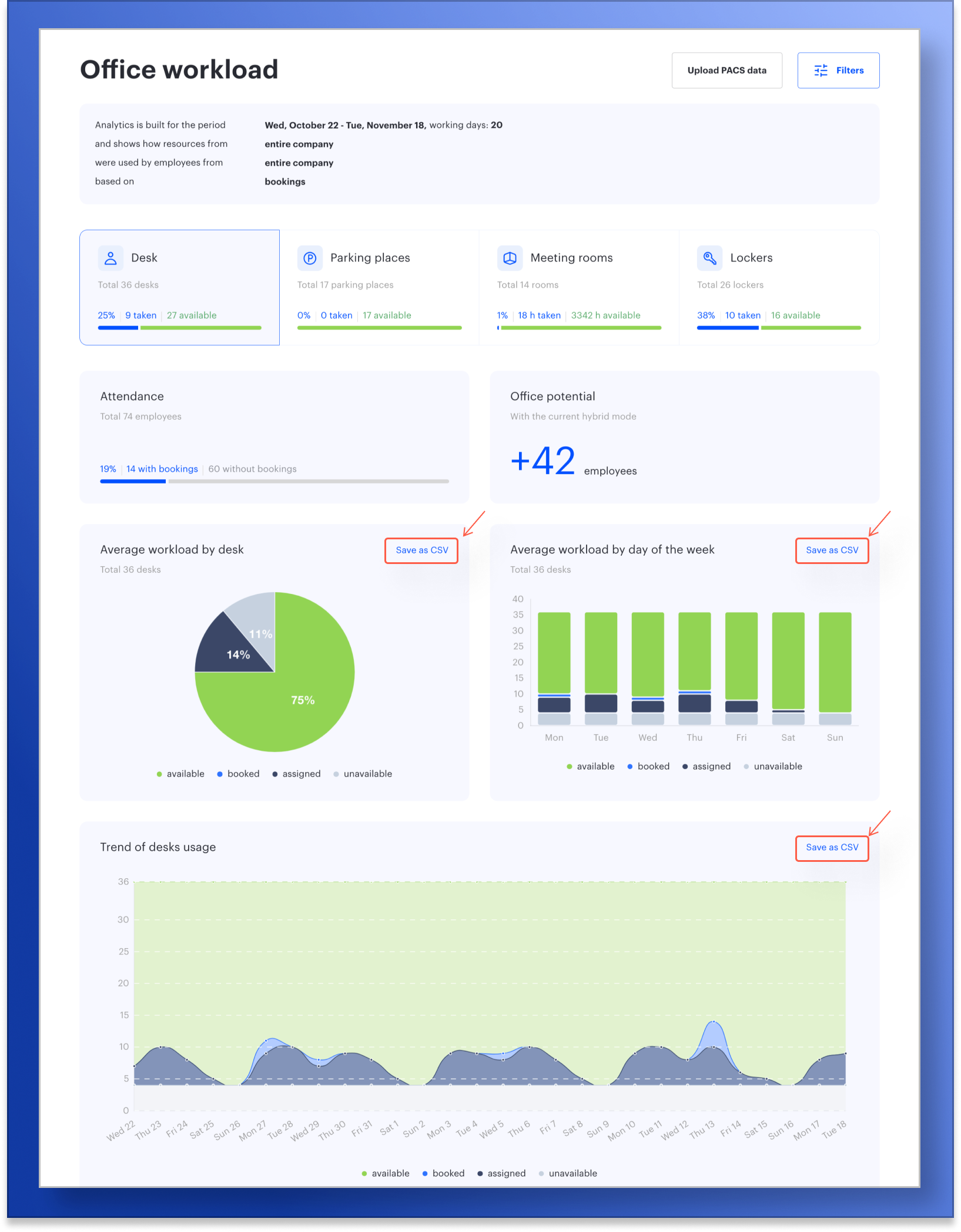Screen dimensions: 961x1232
Task: Click the 14 with bookings link
Action: point(162,469)
